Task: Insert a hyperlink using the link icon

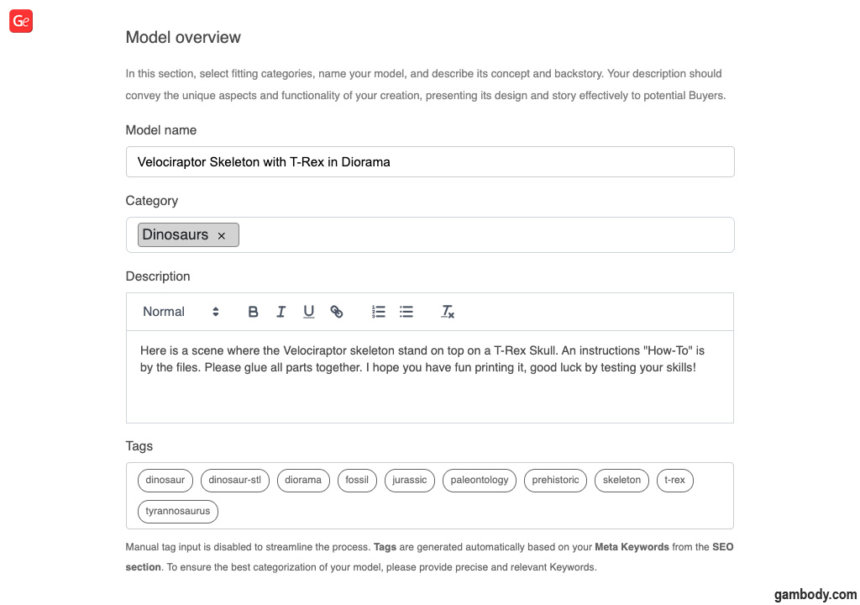Action: pos(337,311)
